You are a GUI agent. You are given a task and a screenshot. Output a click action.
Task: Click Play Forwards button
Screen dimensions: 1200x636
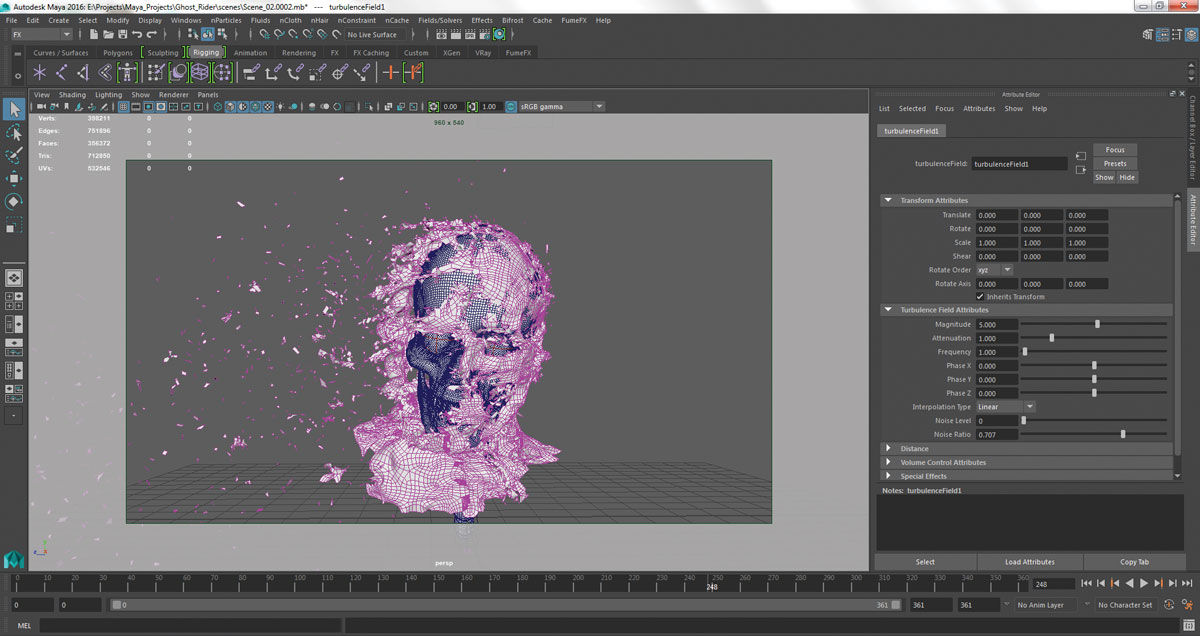point(1144,583)
